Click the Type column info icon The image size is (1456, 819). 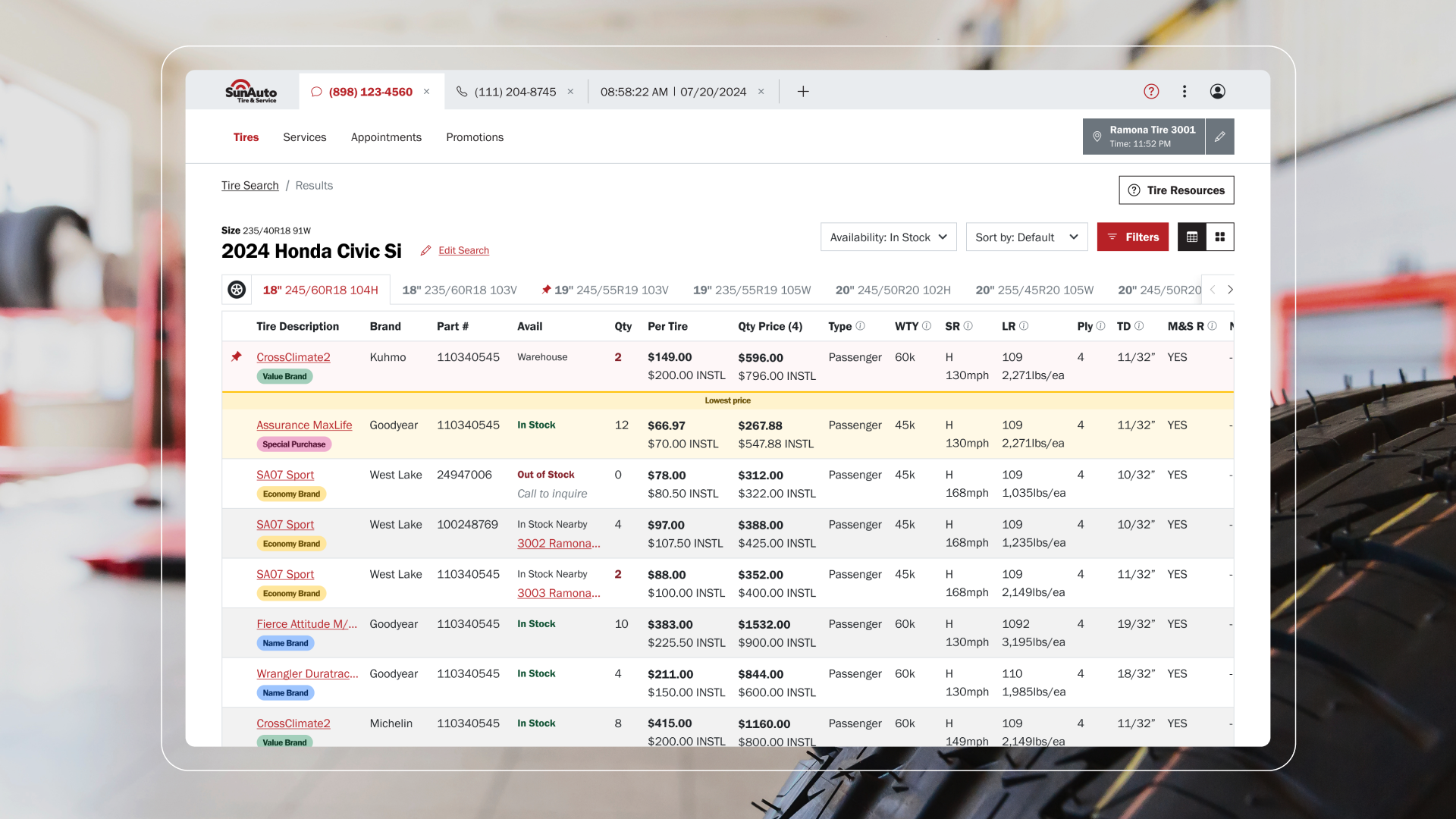pos(860,326)
